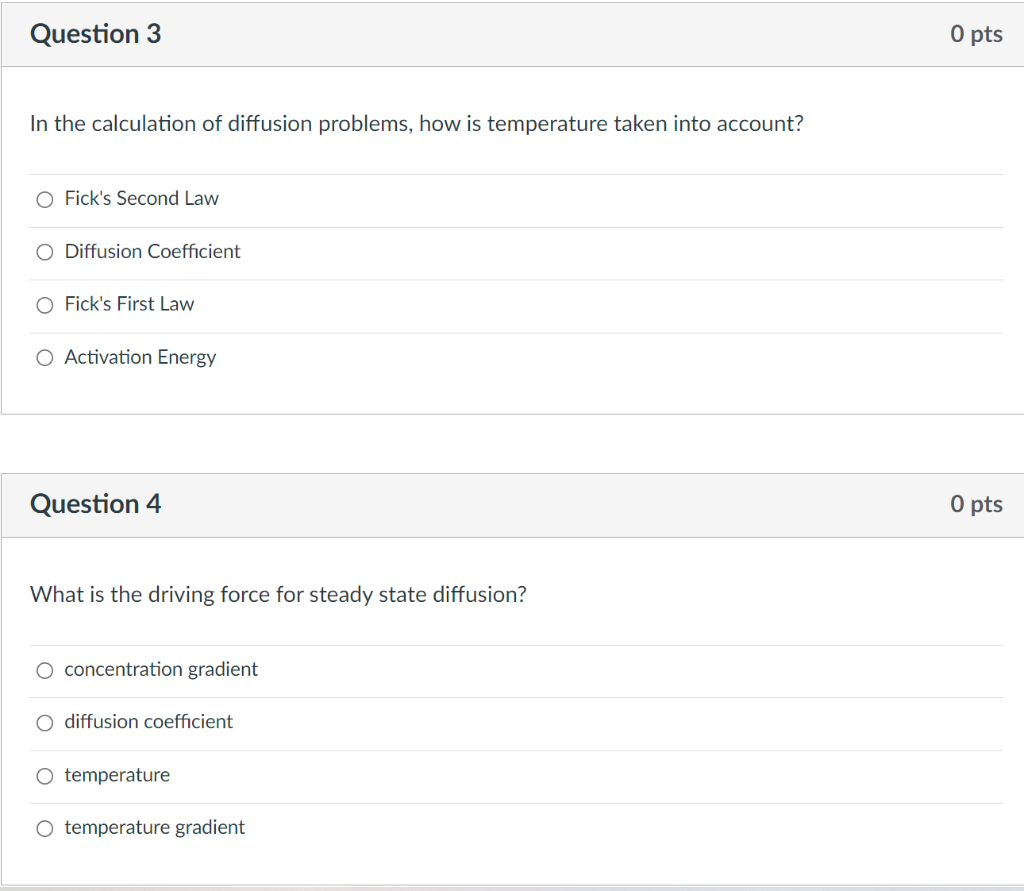Click the Question 4 heading
The width and height of the screenshot is (1024, 891).
click(x=95, y=504)
